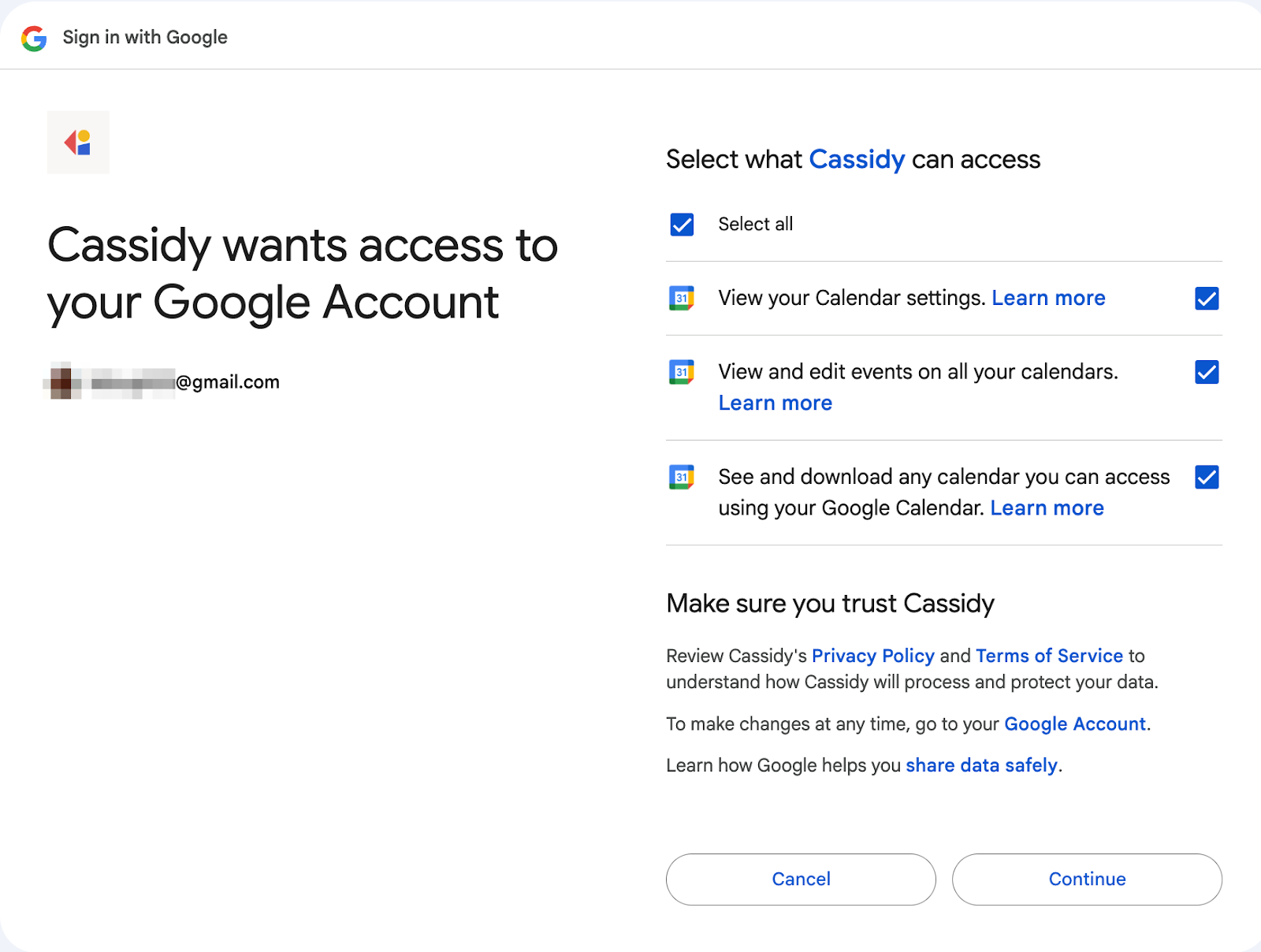1261x952 pixels.
Task: Open the Cassidy link in the heading
Action: (x=857, y=159)
